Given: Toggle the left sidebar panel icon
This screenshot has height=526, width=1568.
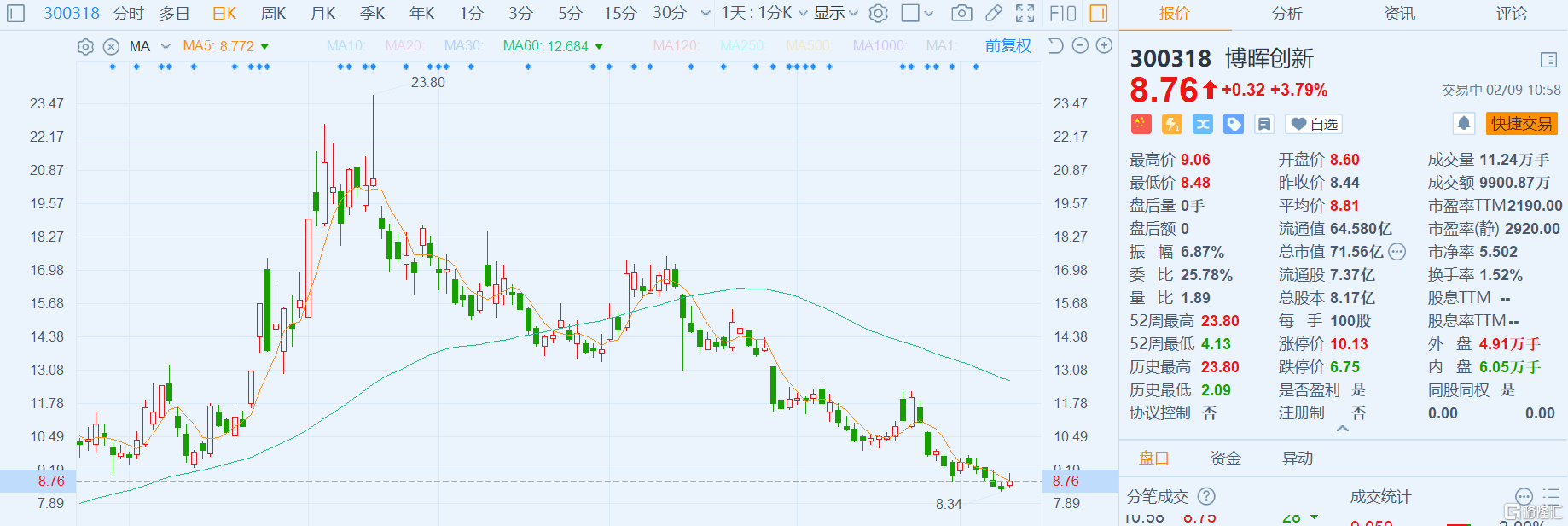Looking at the screenshot, I should click(x=16, y=14).
